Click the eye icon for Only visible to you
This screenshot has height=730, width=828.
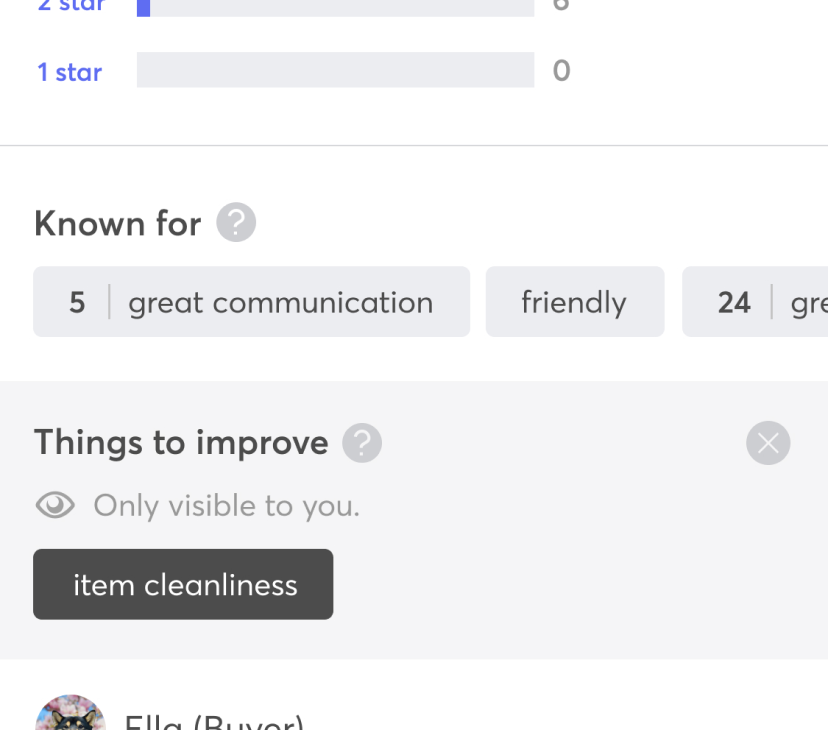(x=55, y=506)
